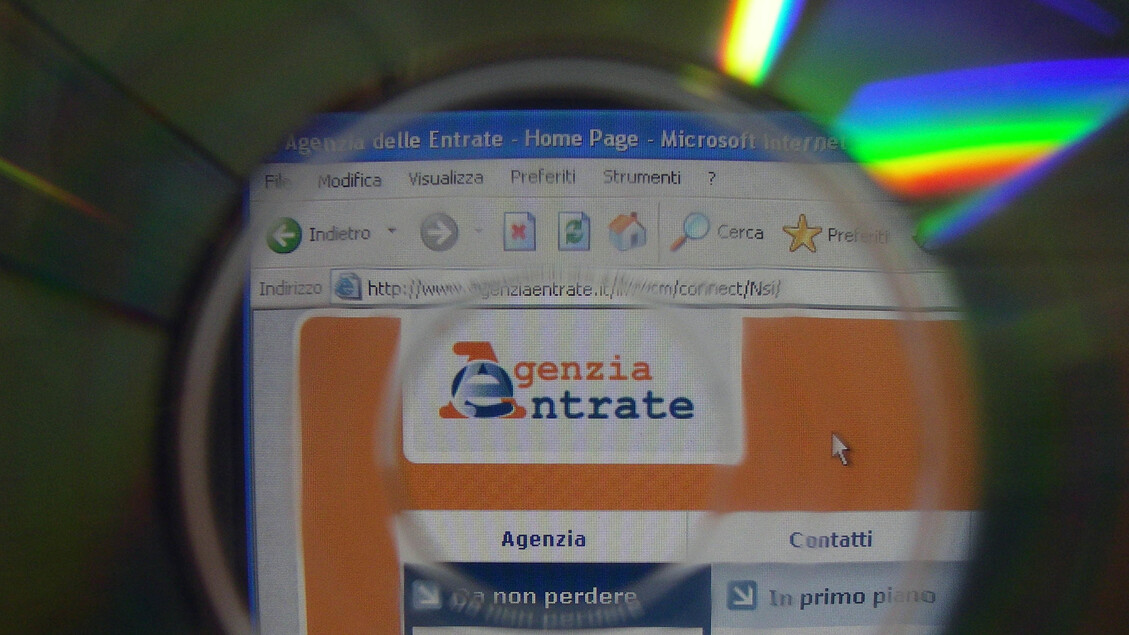Click the grey forward arrow button
The width and height of the screenshot is (1129, 635).
point(439,234)
